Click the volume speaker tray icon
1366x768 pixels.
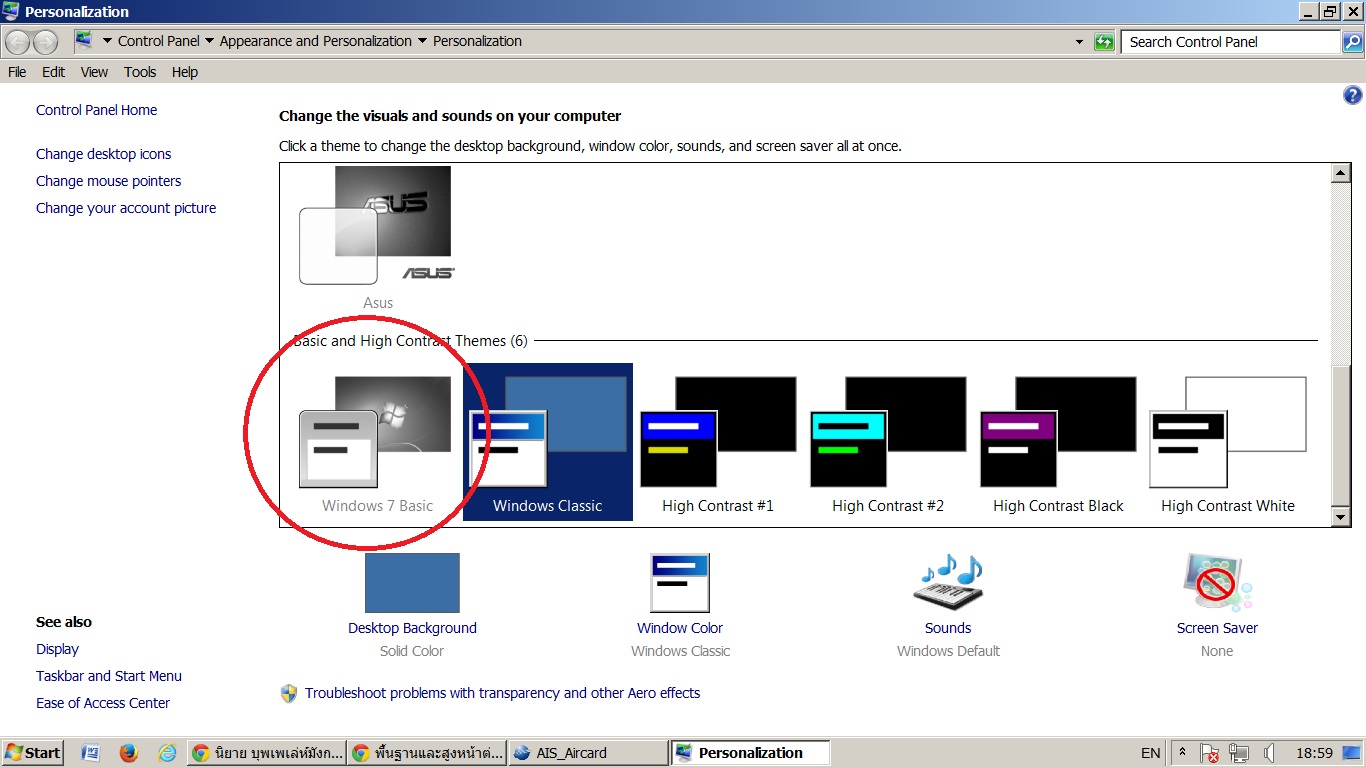coord(1268,753)
